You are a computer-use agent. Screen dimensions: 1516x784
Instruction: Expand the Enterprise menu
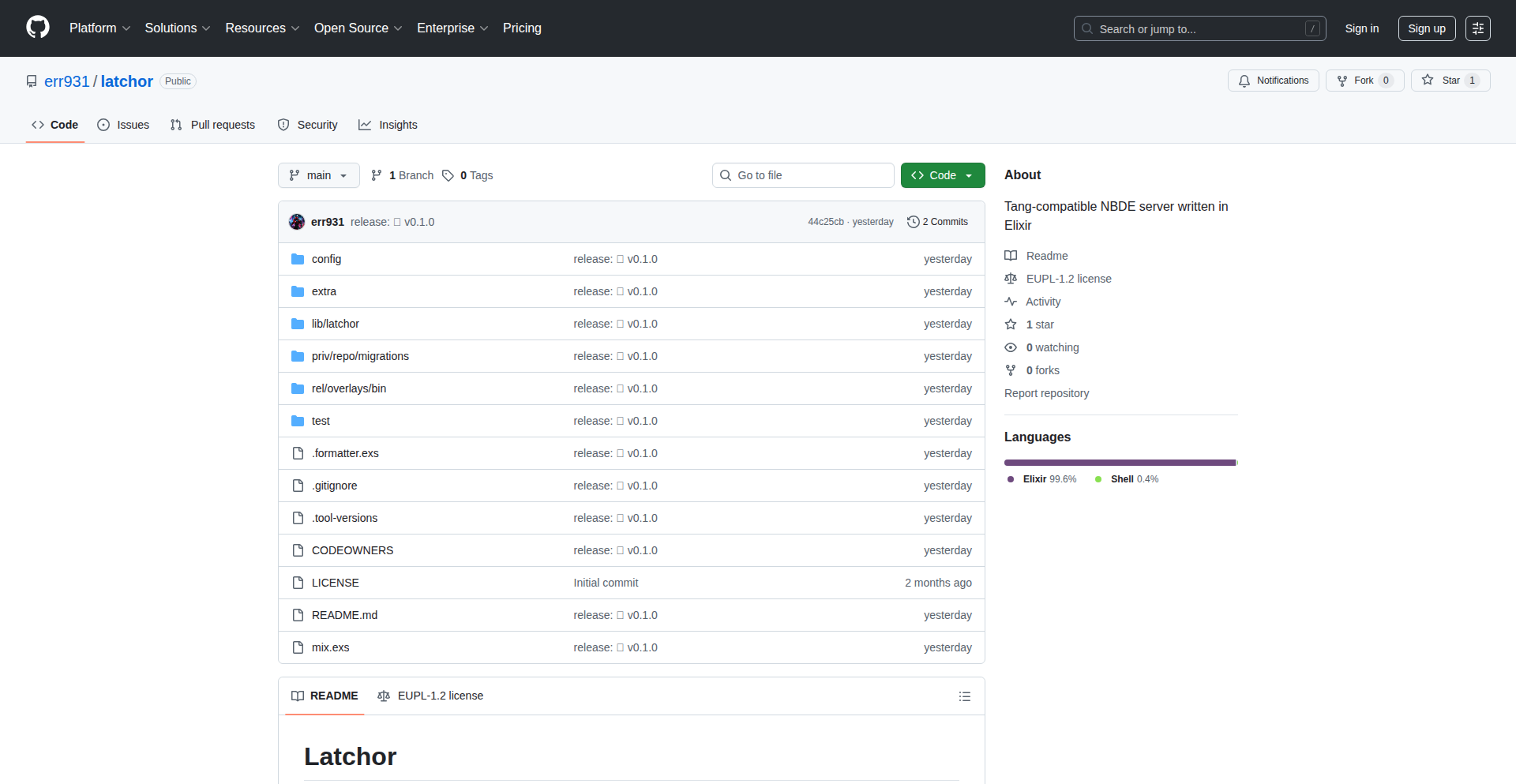(x=452, y=28)
